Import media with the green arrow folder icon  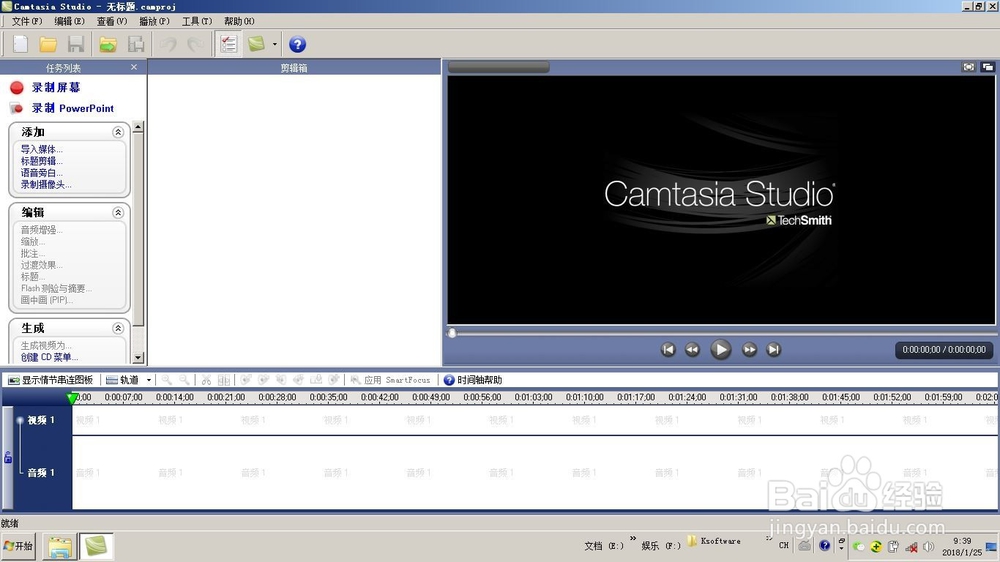point(108,44)
